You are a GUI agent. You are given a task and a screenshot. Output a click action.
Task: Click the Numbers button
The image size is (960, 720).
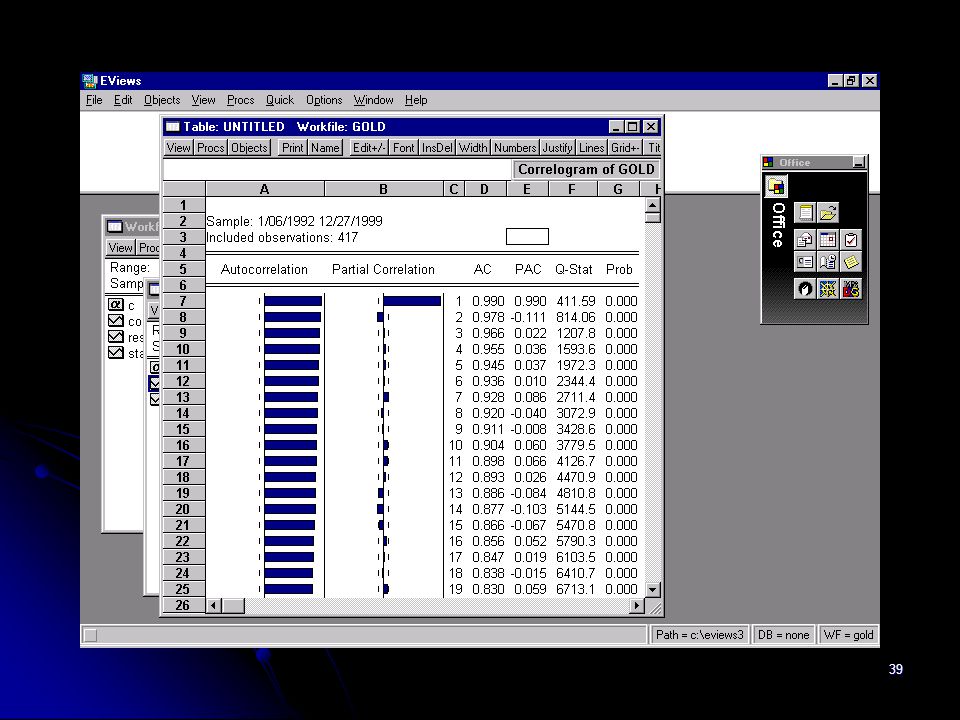pos(515,148)
